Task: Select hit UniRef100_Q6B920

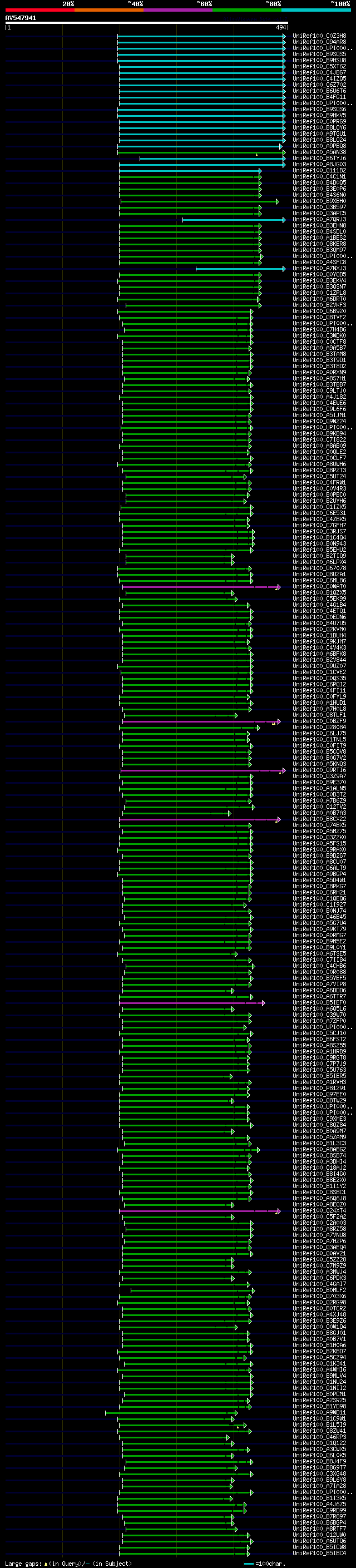Action: pos(319,311)
